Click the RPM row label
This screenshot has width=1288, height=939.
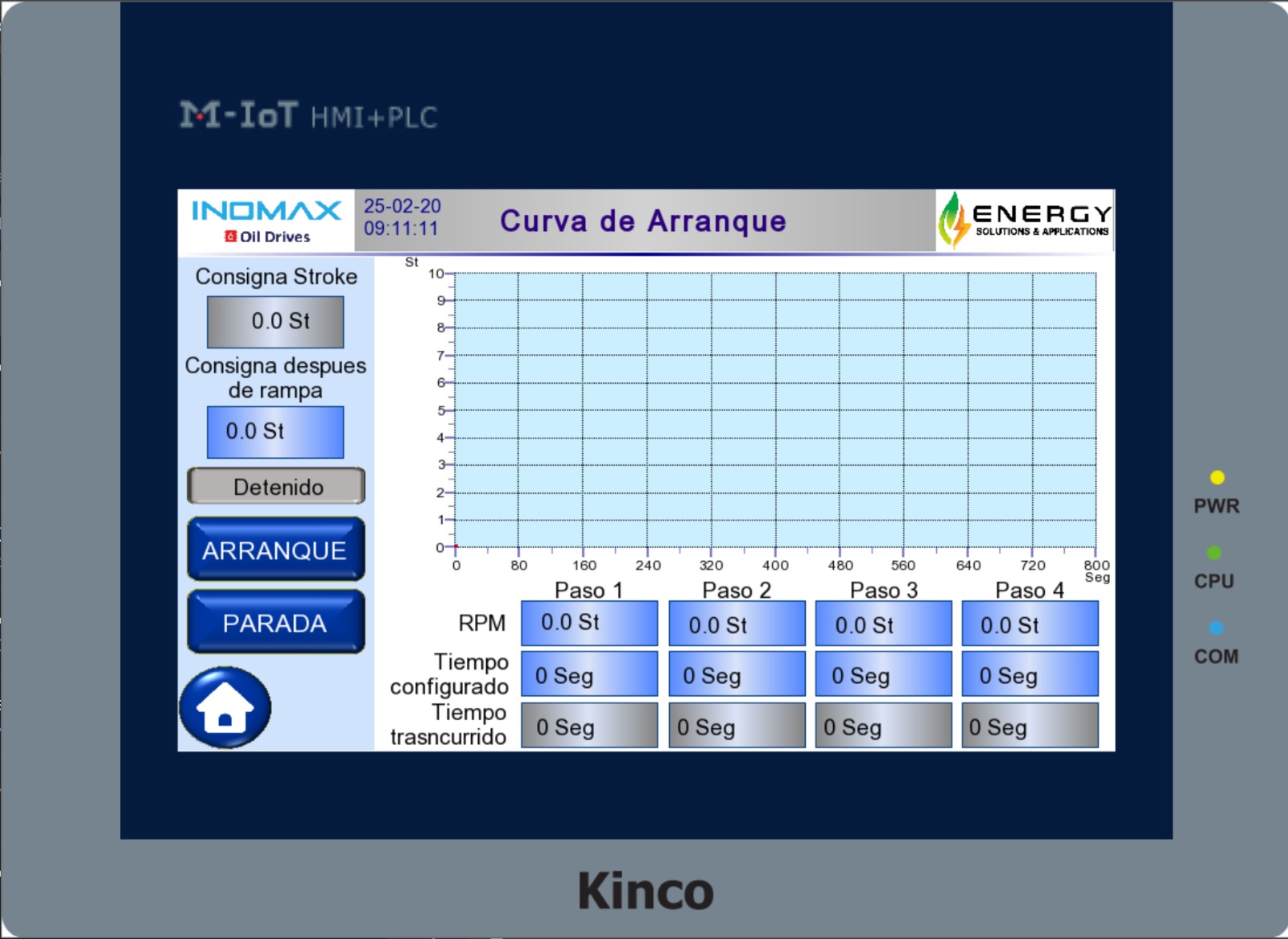tap(482, 623)
